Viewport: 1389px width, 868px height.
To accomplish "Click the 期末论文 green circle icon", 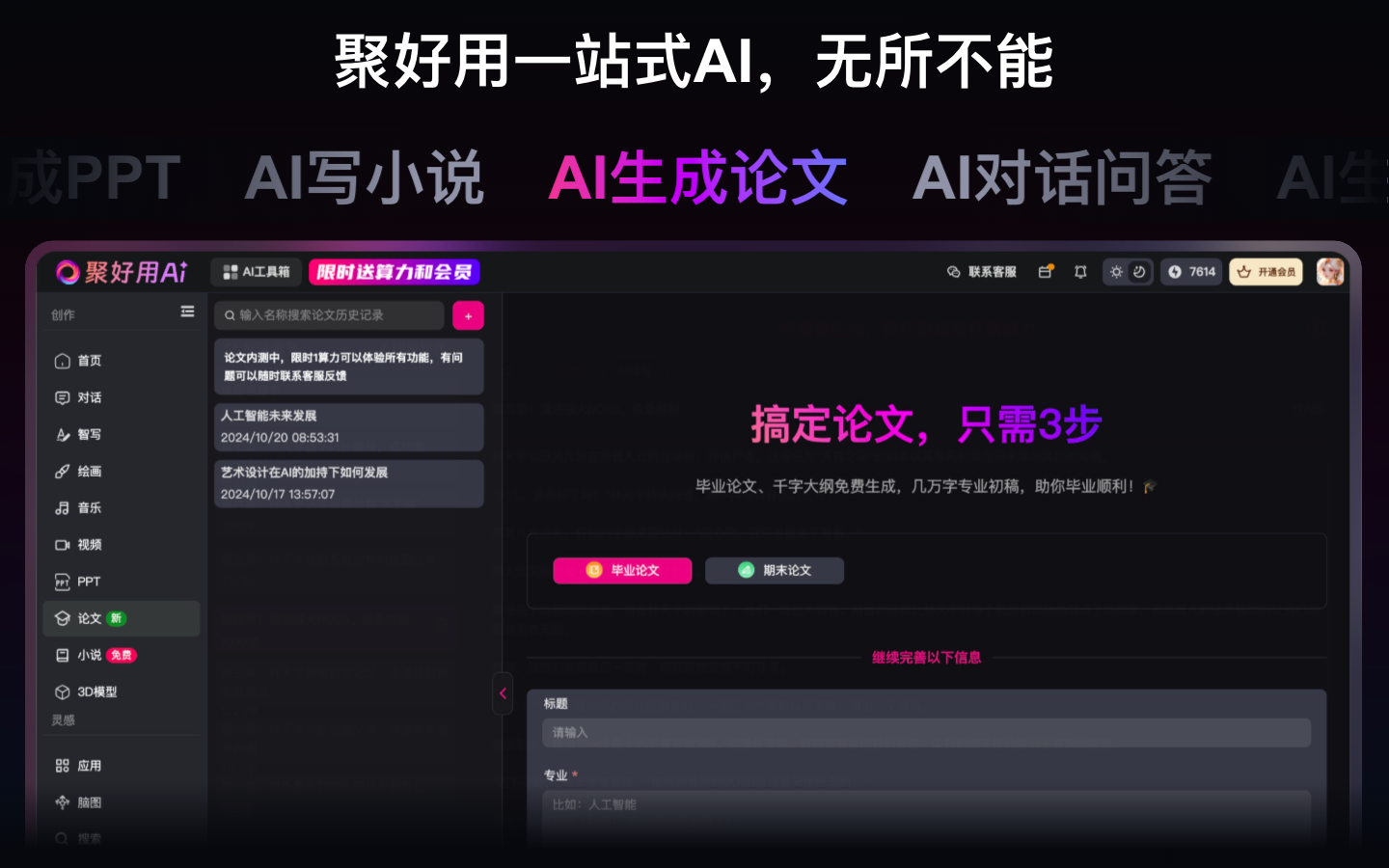I will point(746,570).
